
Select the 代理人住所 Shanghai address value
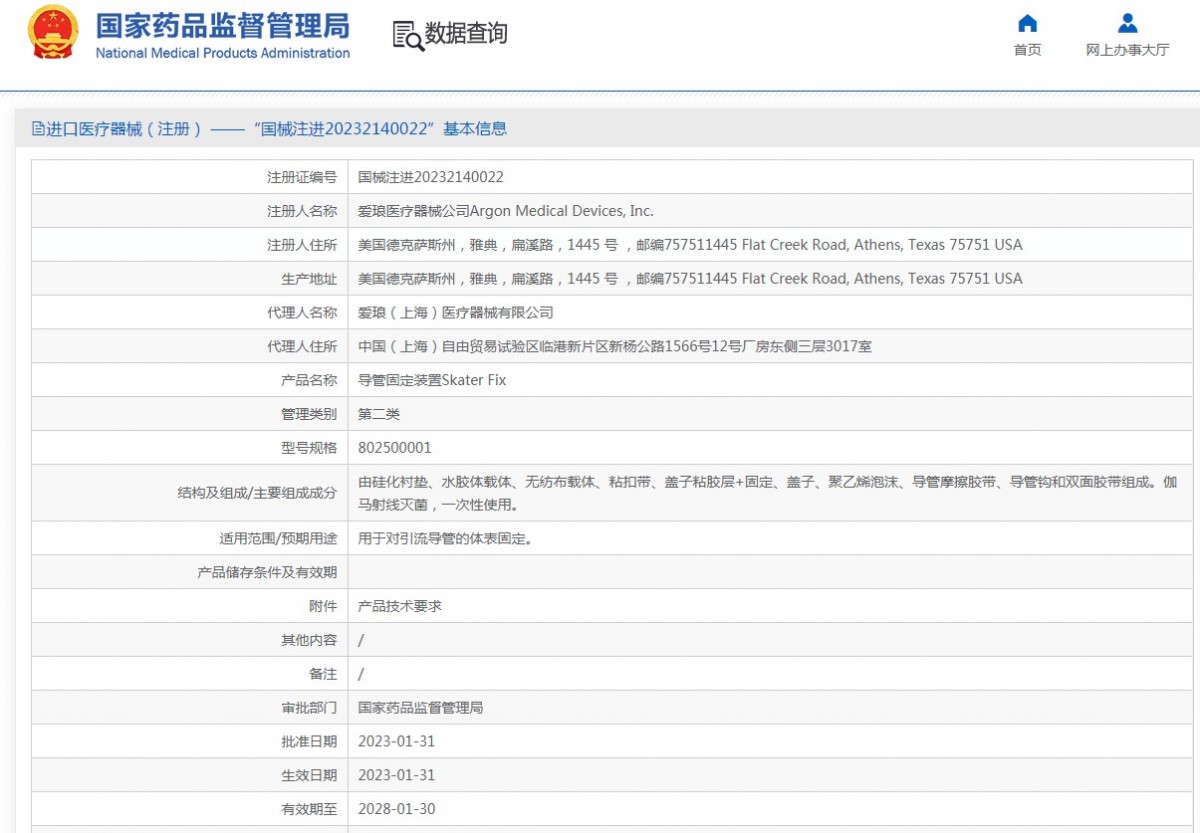pos(615,347)
